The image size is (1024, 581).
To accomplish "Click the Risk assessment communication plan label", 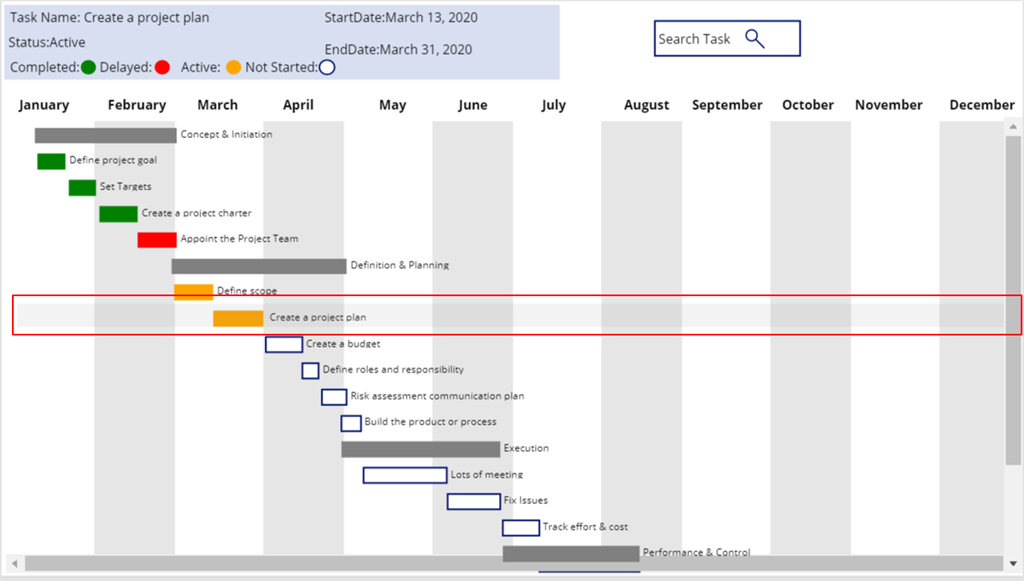I will tap(437, 396).
